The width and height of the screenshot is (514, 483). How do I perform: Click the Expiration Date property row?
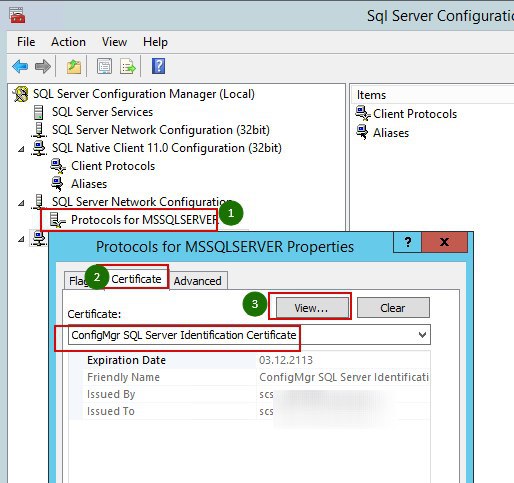point(249,360)
